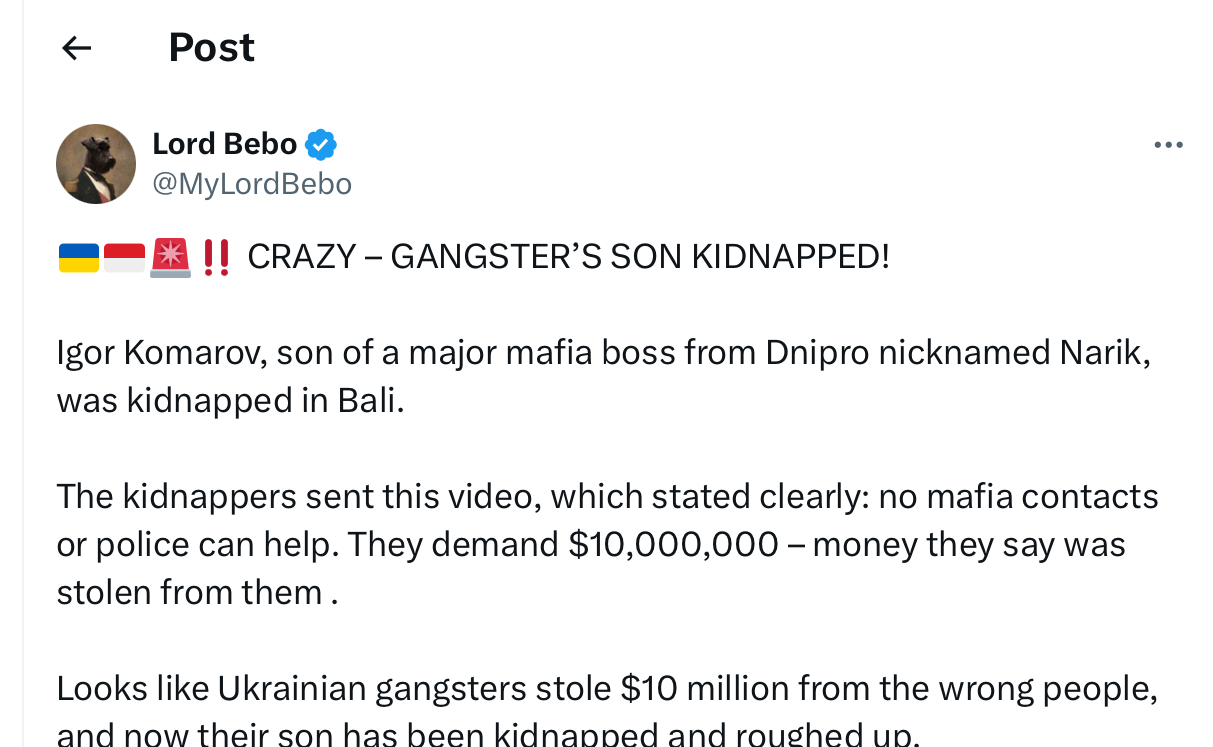
Task: Open the @MyLordBebo handle link
Action: [252, 184]
